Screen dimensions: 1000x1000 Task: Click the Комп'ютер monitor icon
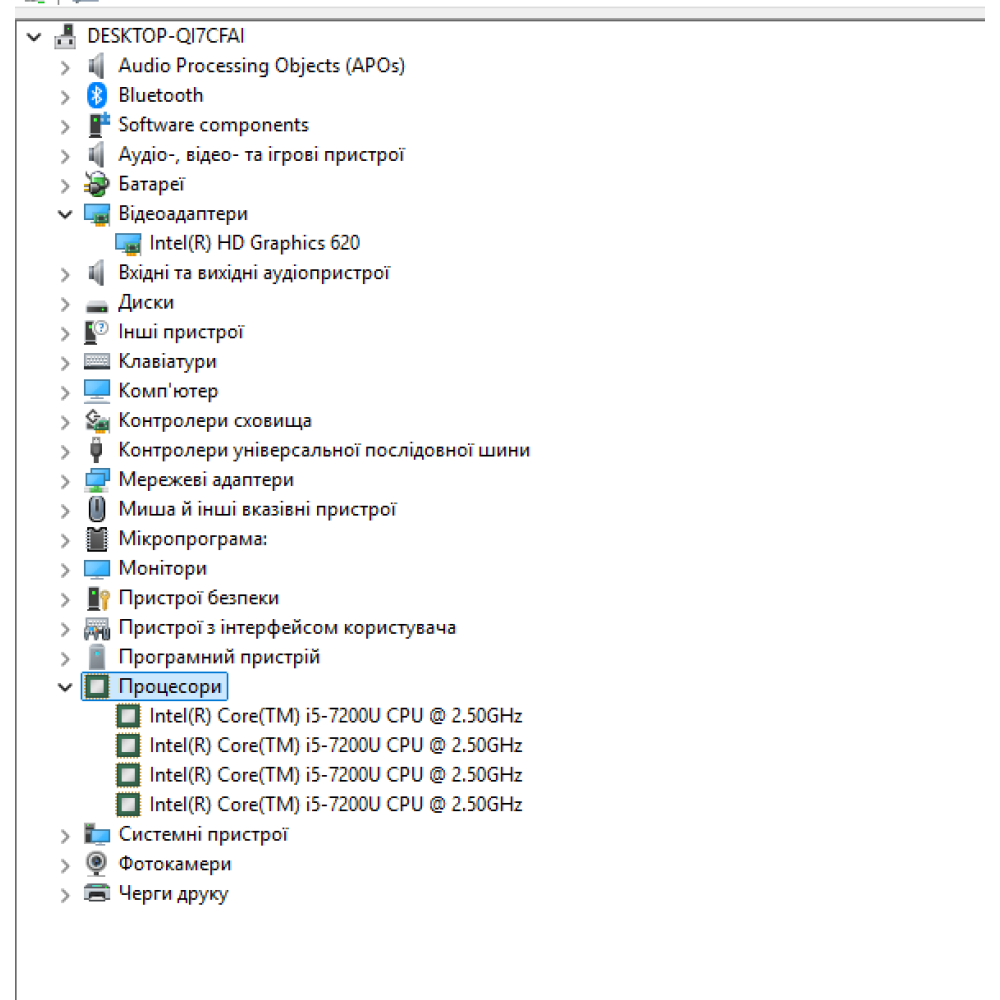tap(97, 391)
